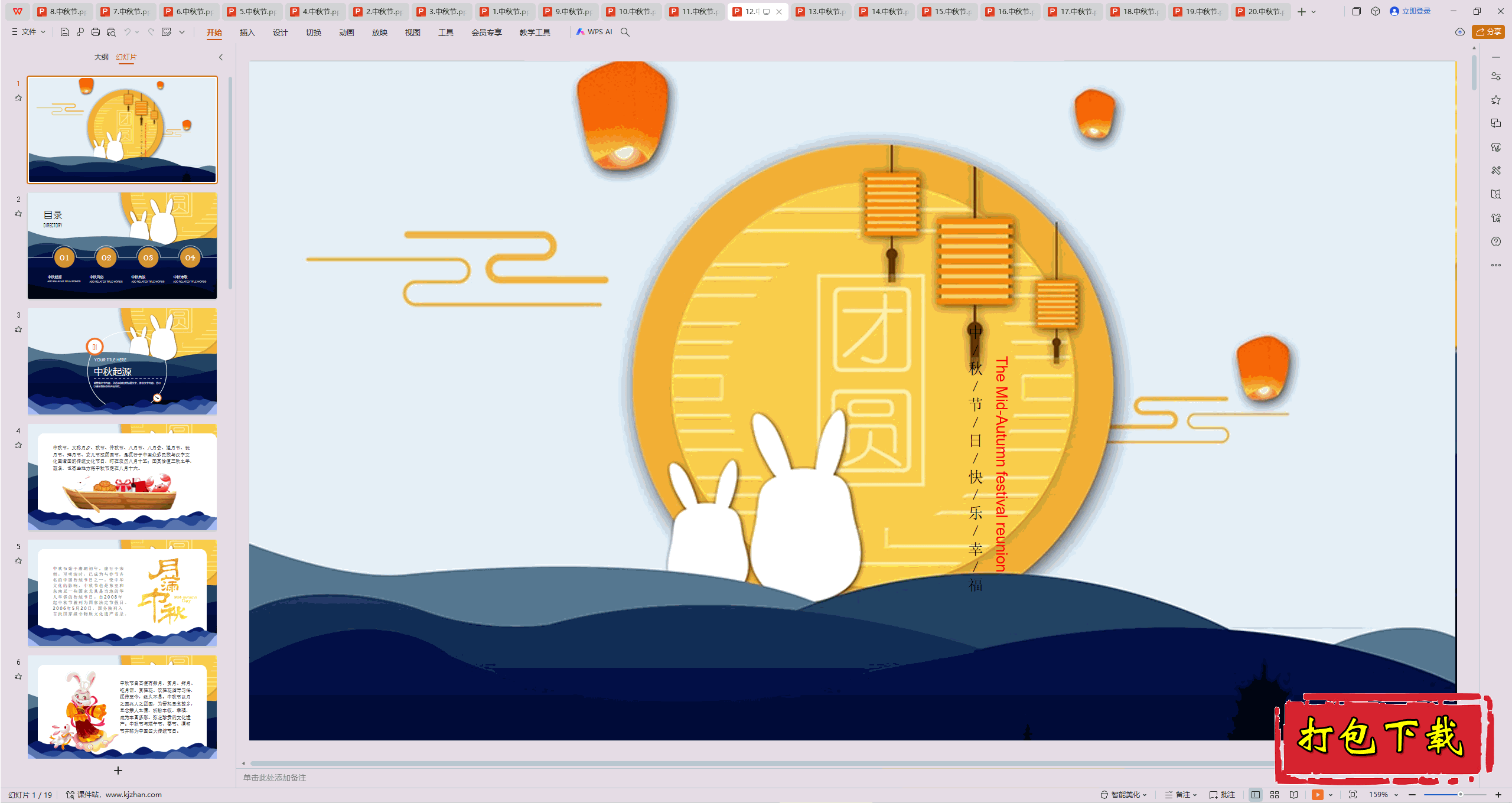This screenshot has height=803, width=1512.
Task: Expand the new tab dropdown arrow beside plus
Action: 1314,12
